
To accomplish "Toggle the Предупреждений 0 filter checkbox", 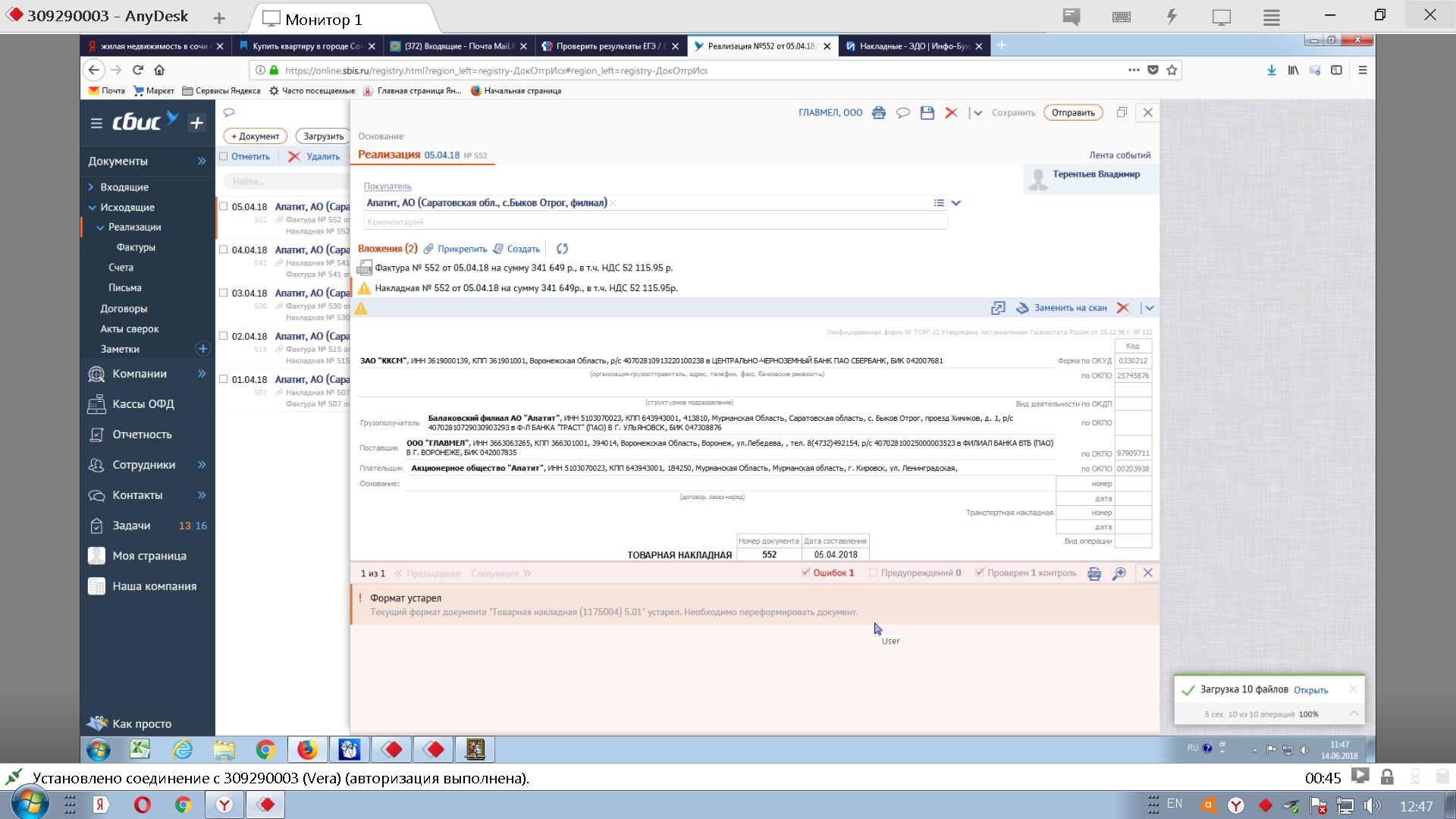I will point(873,573).
